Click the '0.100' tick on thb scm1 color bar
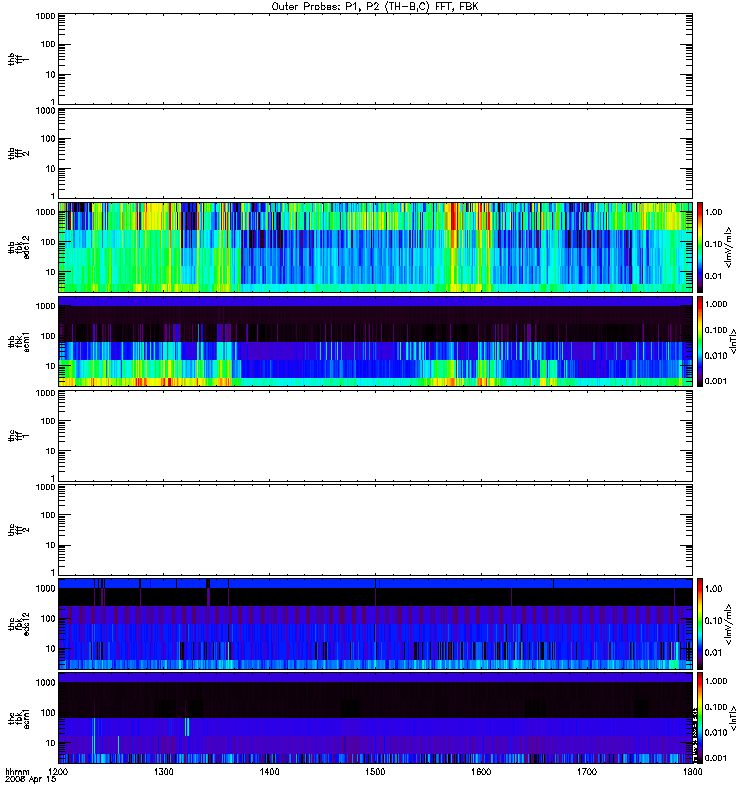750x800 pixels. tap(716, 330)
